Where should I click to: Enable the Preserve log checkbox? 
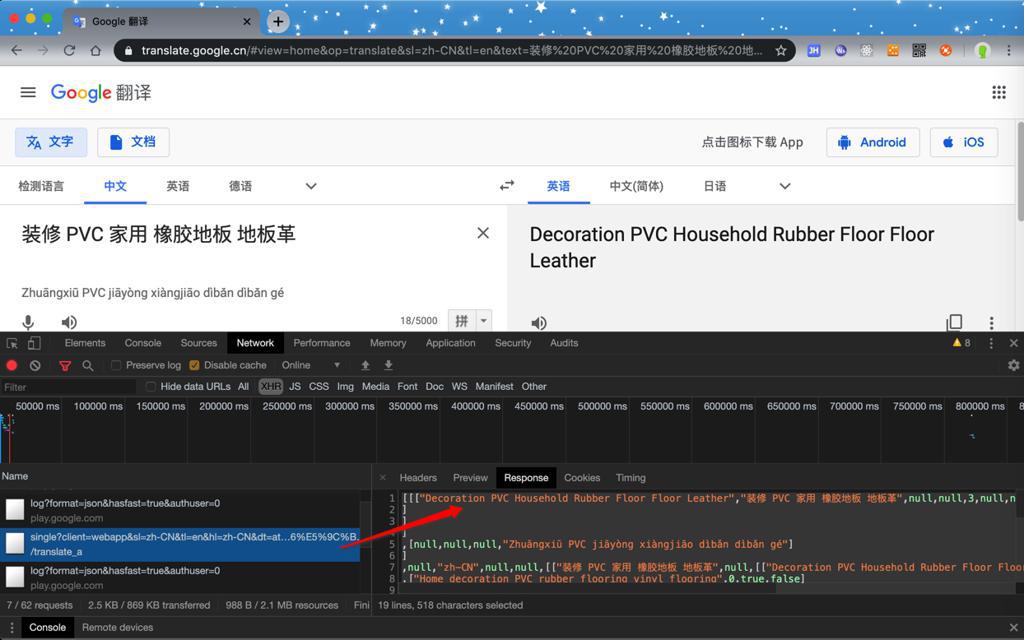pyautogui.click(x=116, y=365)
